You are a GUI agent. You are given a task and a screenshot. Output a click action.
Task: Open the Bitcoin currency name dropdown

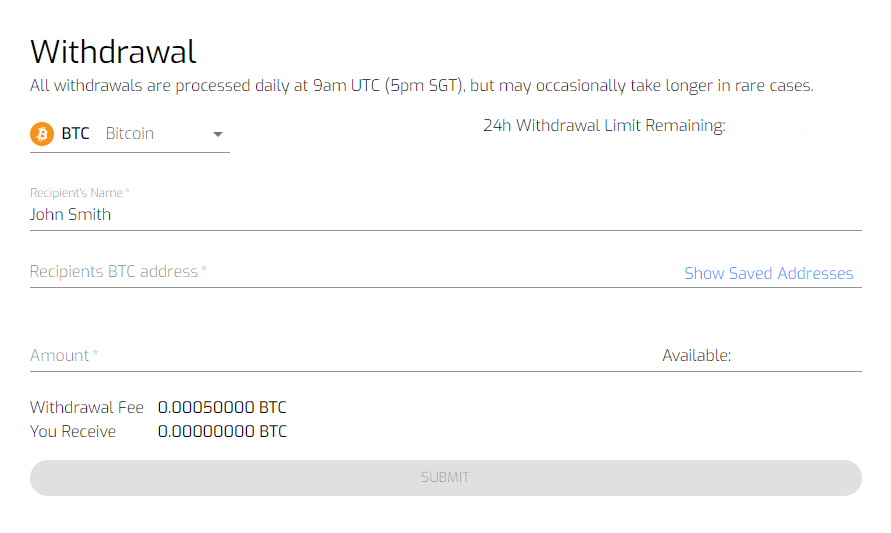tap(130, 134)
